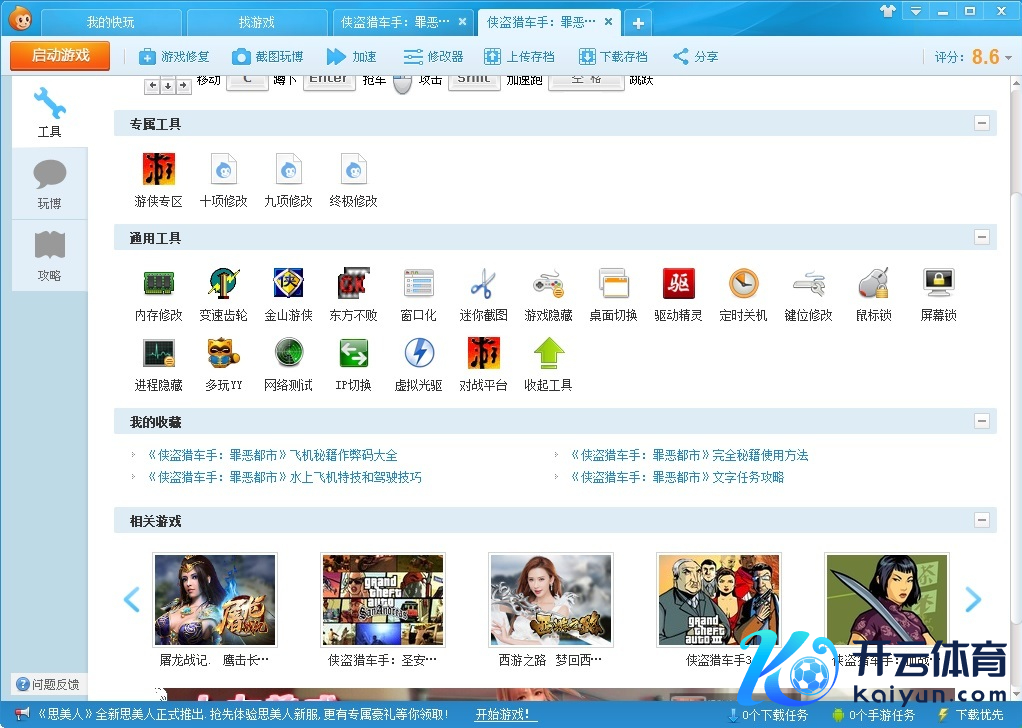Launch the 变速齿轮 speed gear tool
The width and height of the screenshot is (1022, 728).
click(x=224, y=284)
